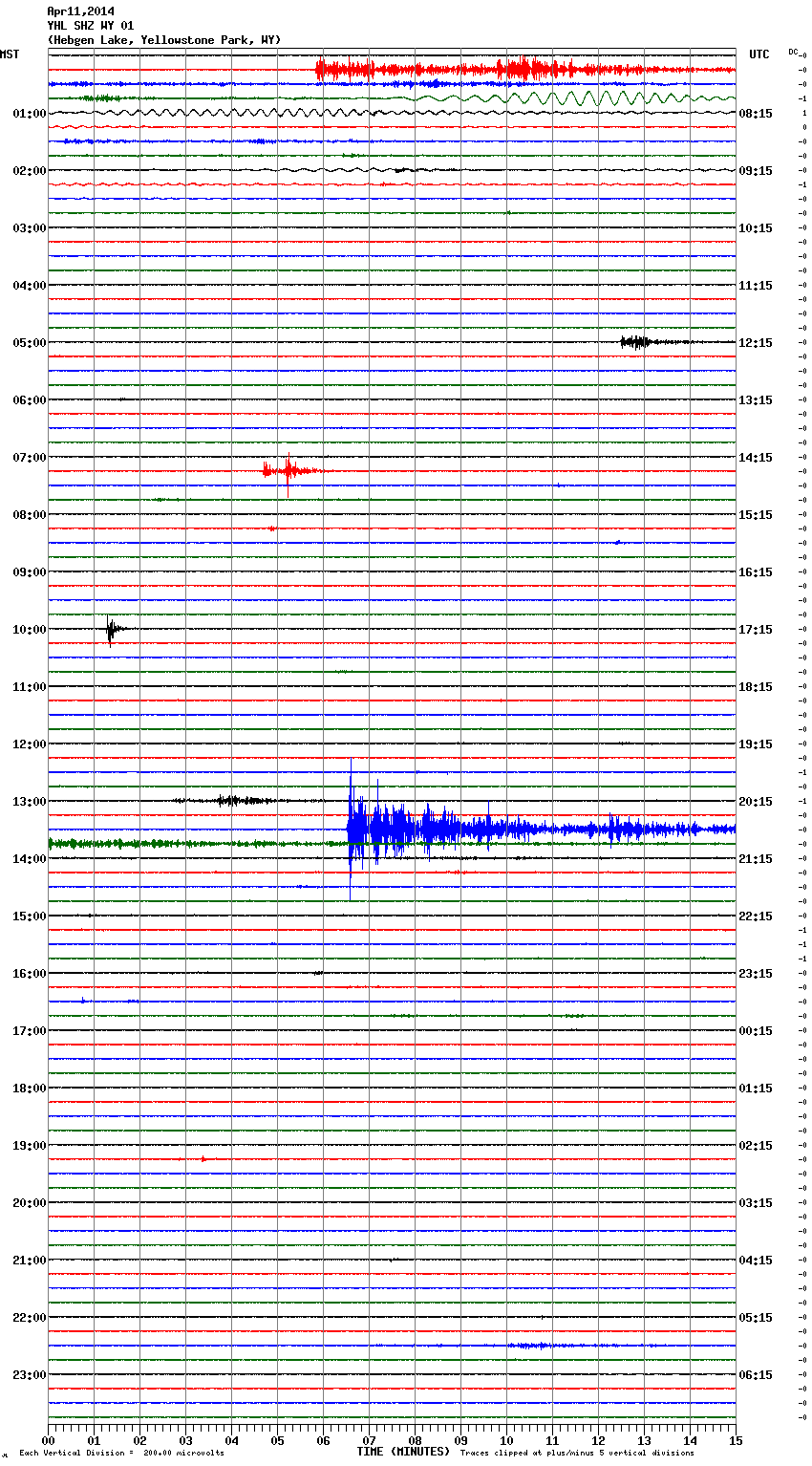
Task: Click the large blue earthquake burst onset
Action: (x=352, y=828)
